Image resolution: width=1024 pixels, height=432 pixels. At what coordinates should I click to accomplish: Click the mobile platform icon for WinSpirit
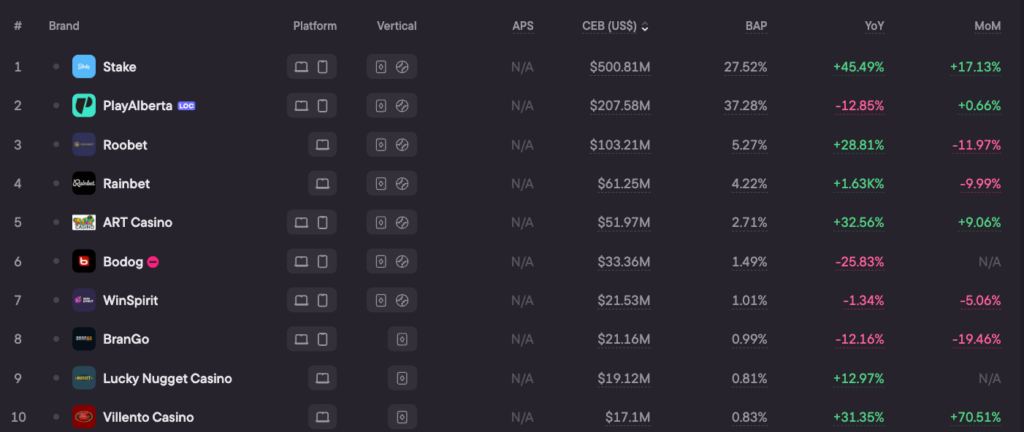(x=322, y=300)
